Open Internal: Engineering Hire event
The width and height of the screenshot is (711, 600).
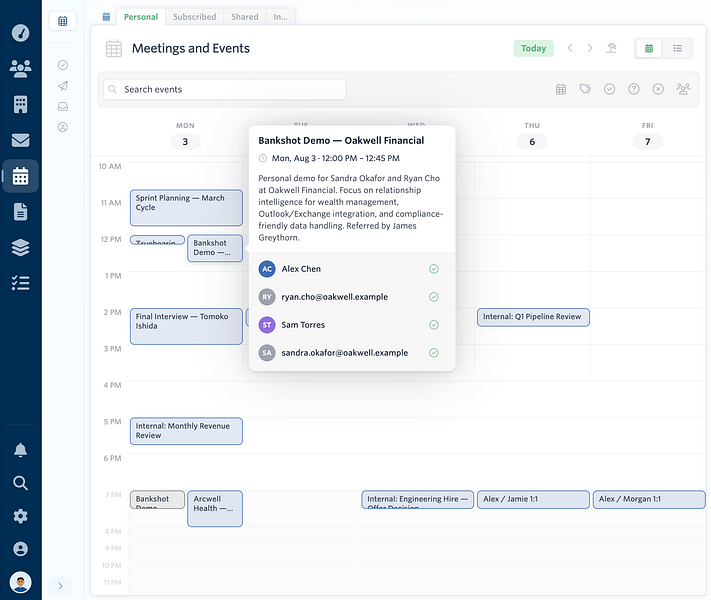(x=418, y=499)
